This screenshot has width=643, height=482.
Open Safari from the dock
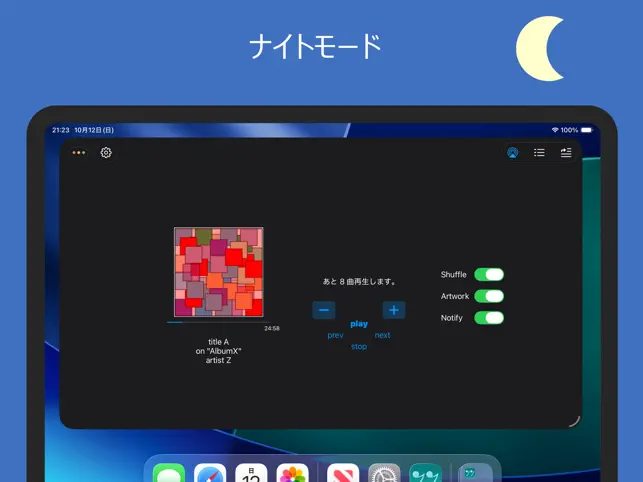210,473
